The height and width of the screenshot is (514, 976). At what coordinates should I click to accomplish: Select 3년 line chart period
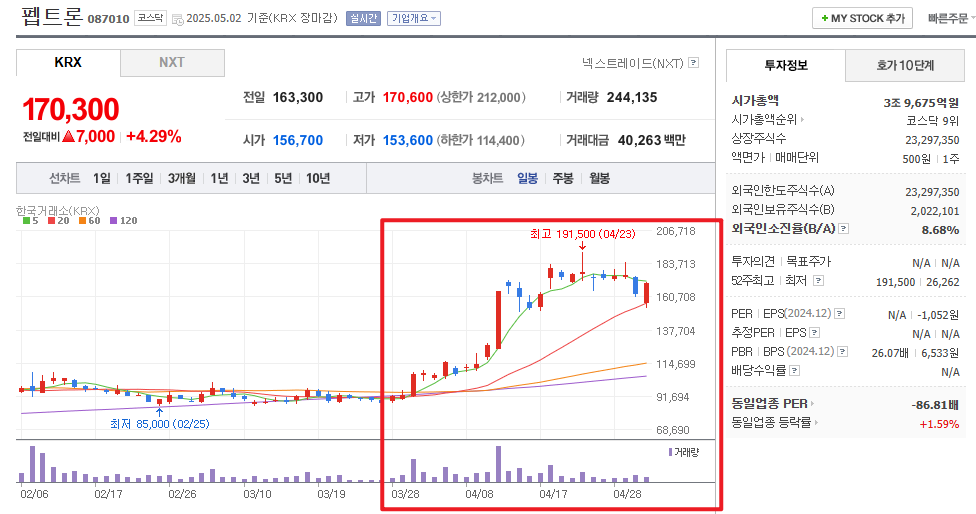[251, 179]
